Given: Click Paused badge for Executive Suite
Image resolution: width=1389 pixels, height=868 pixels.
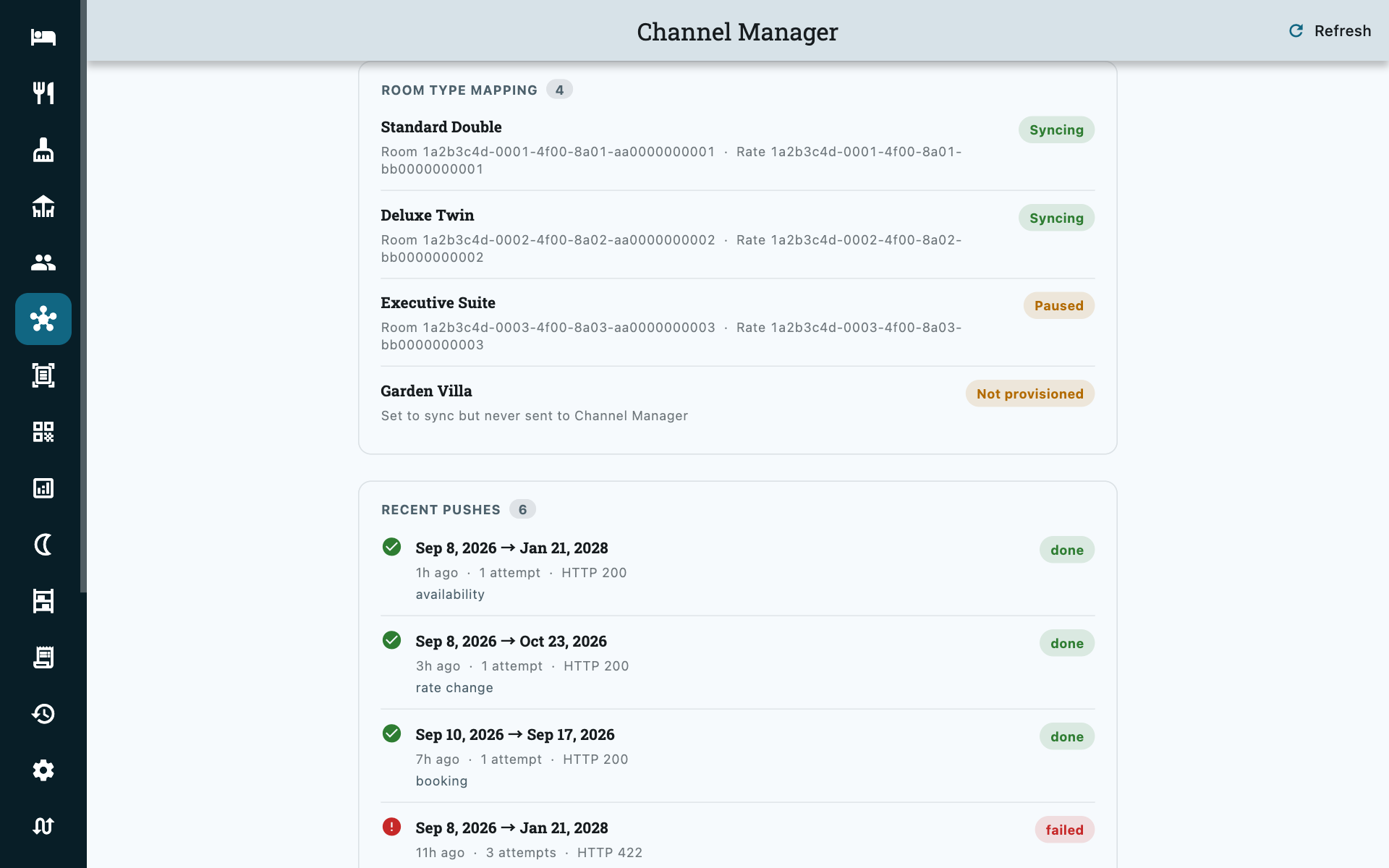Looking at the screenshot, I should pos(1058,306).
